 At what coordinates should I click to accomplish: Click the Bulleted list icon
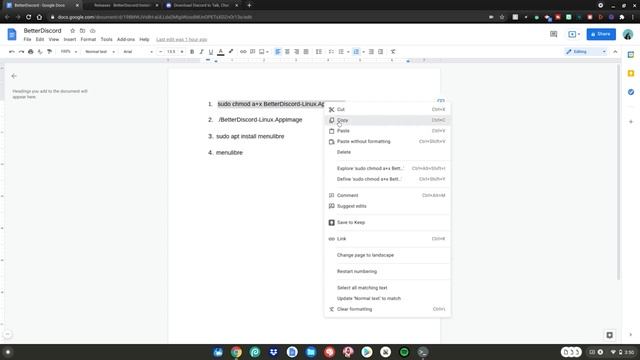tap(341, 52)
